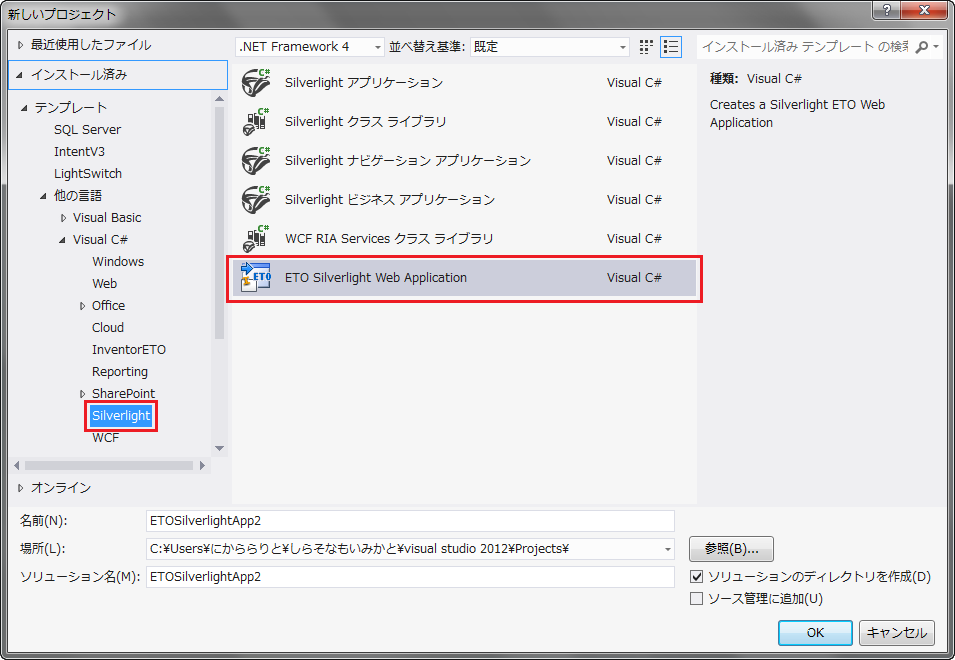955x660 pixels.
Task: Click the tree scroll up arrow
Action: (x=220, y=99)
